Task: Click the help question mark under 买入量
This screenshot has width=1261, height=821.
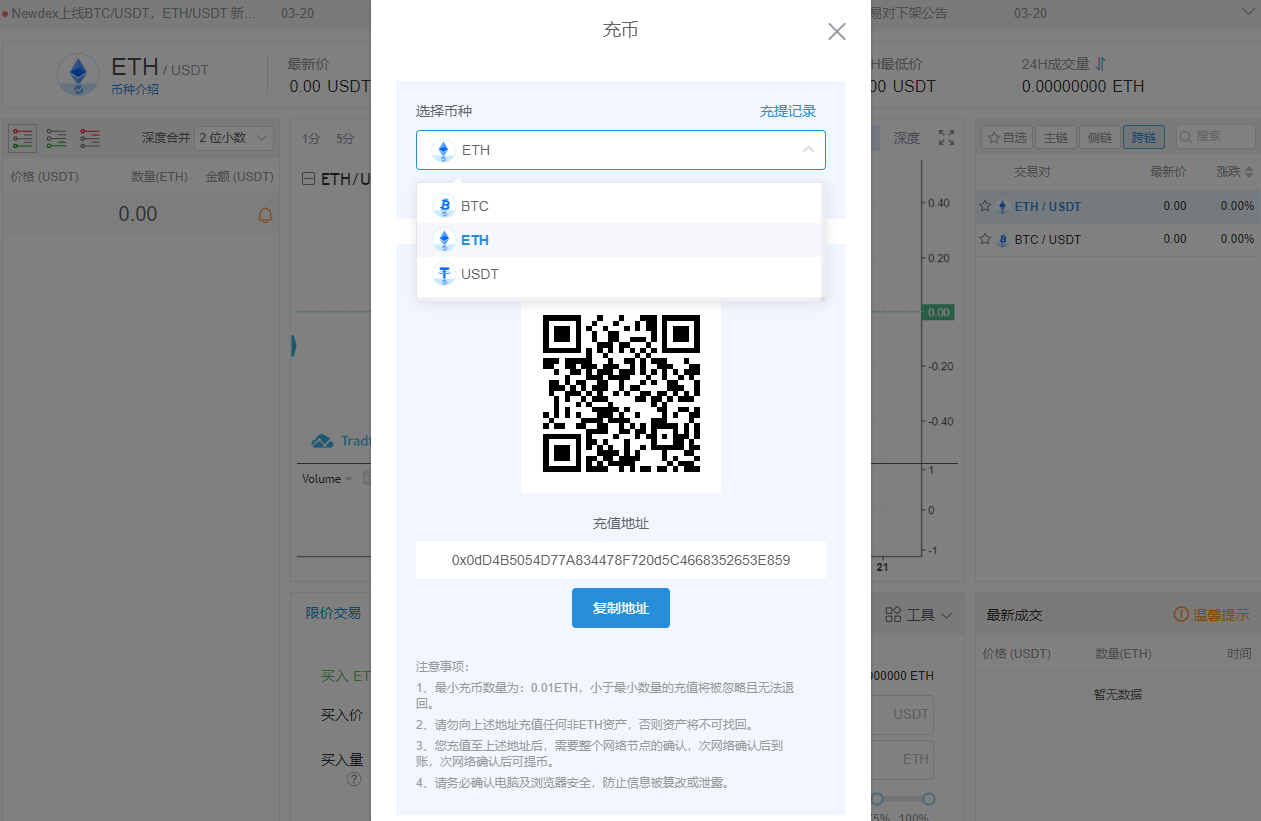Action: click(x=354, y=779)
